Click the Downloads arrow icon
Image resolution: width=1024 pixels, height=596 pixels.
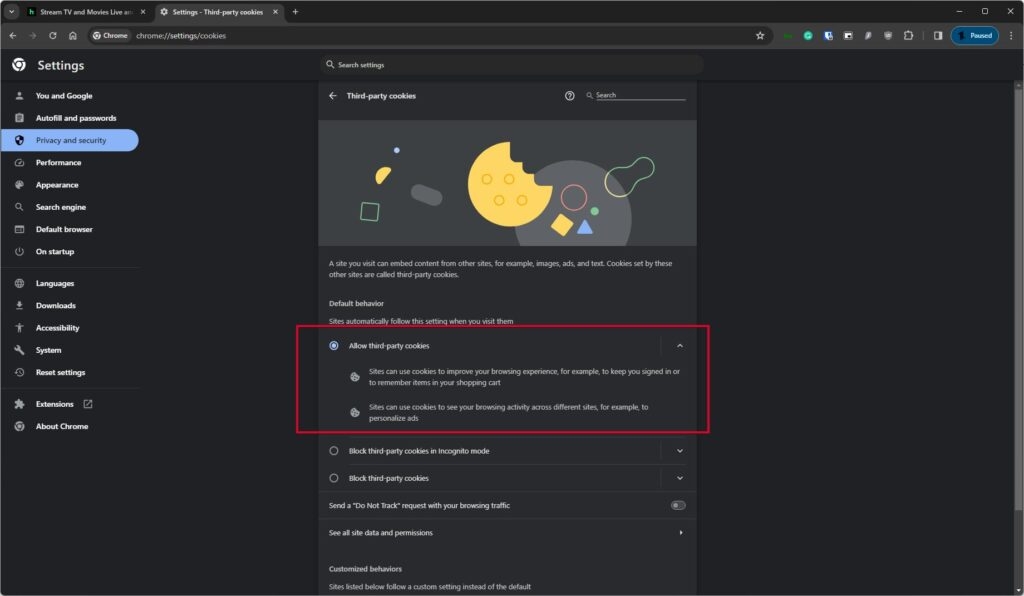[19, 306]
